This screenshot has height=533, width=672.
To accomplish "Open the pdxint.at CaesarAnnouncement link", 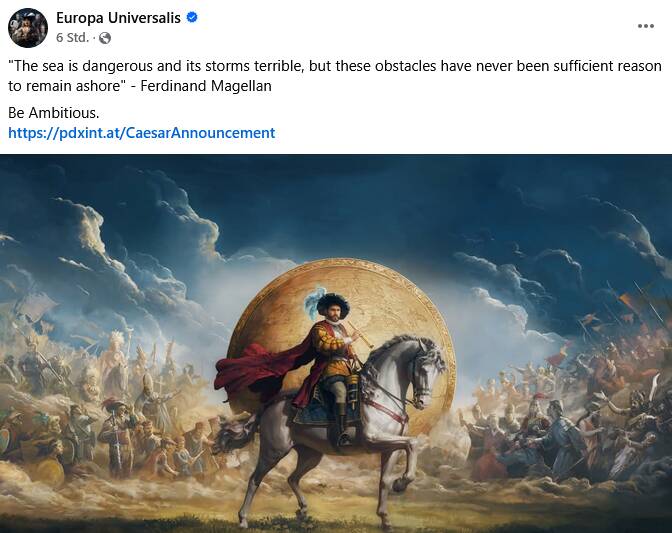I will 141,133.
